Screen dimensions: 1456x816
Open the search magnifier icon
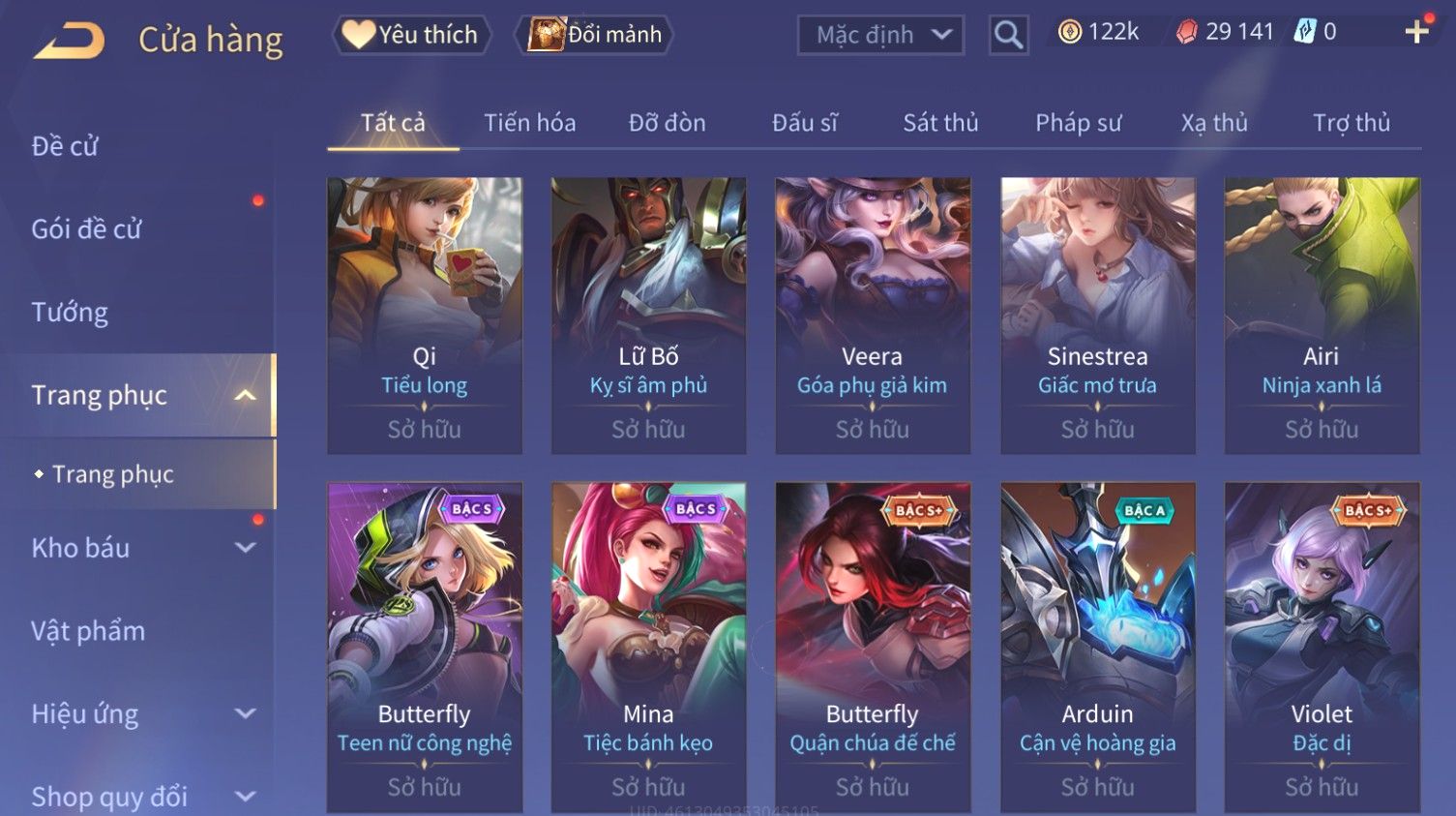pos(1008,35)
